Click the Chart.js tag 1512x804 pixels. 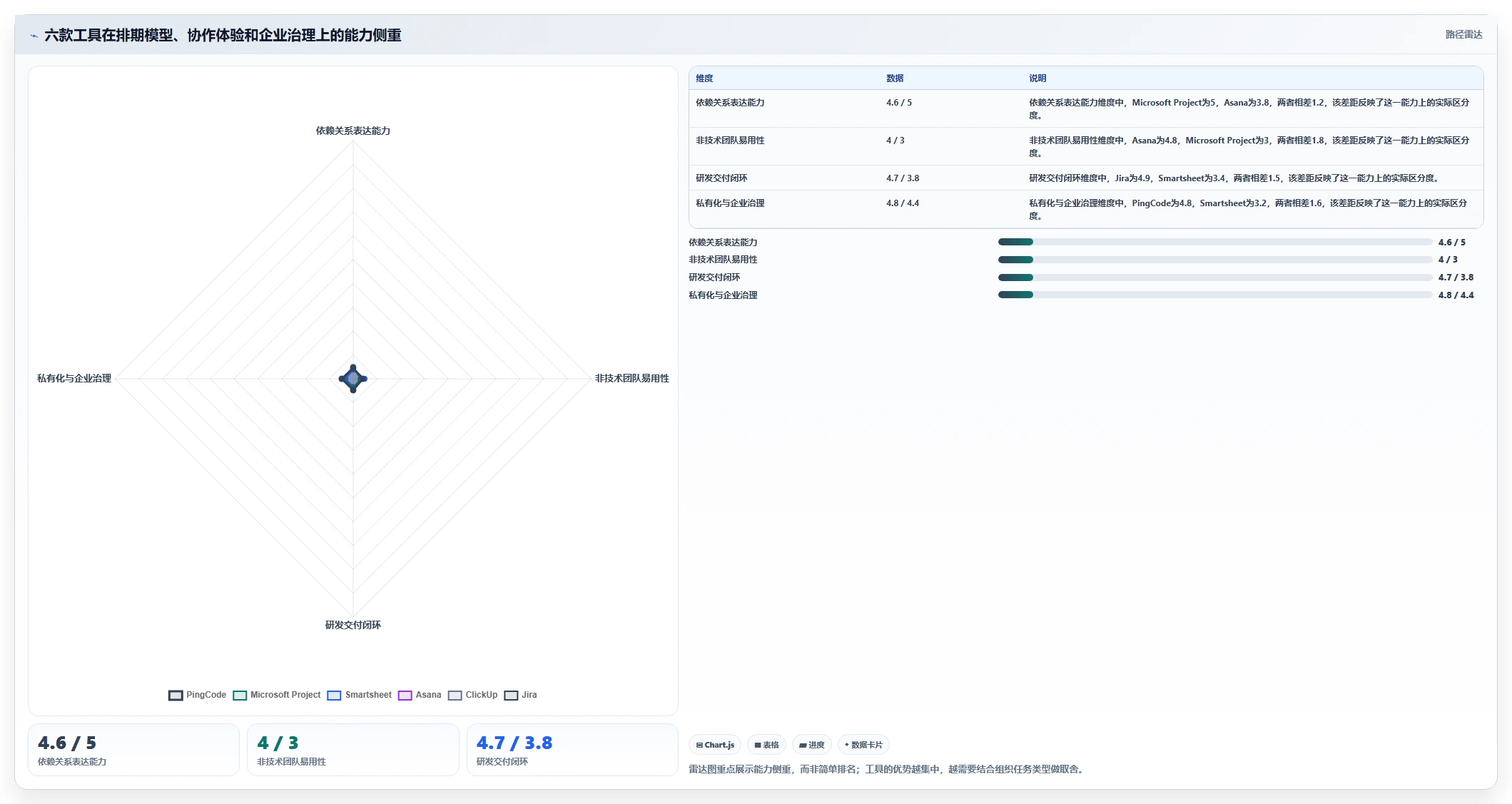(x=715, y=745)
